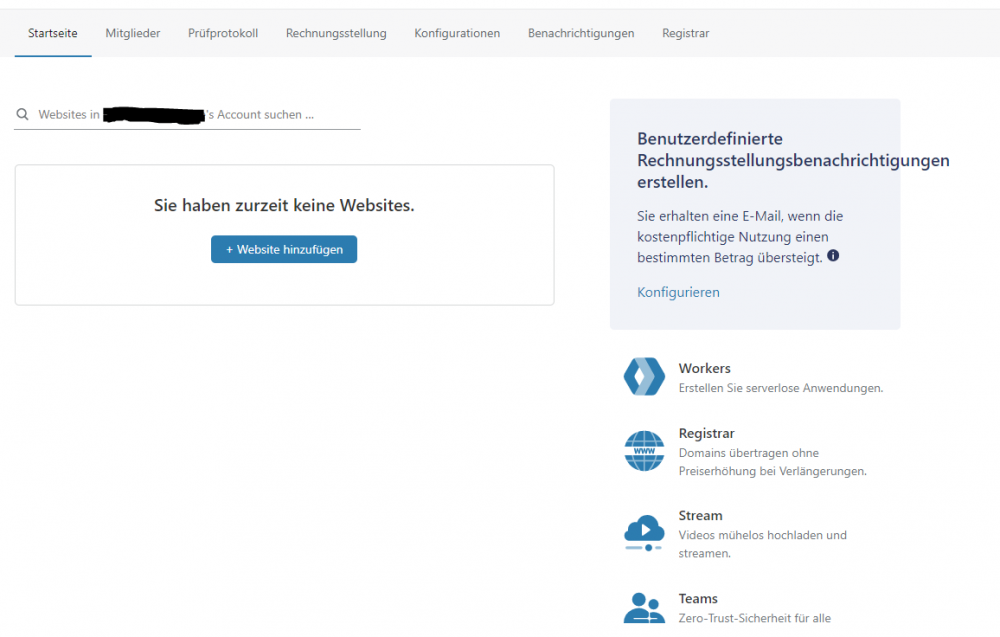The width and height of the screenshot is (1000, 637).
Task: Open the Registrar tab in the navigation
Action: tap(686, 33)
